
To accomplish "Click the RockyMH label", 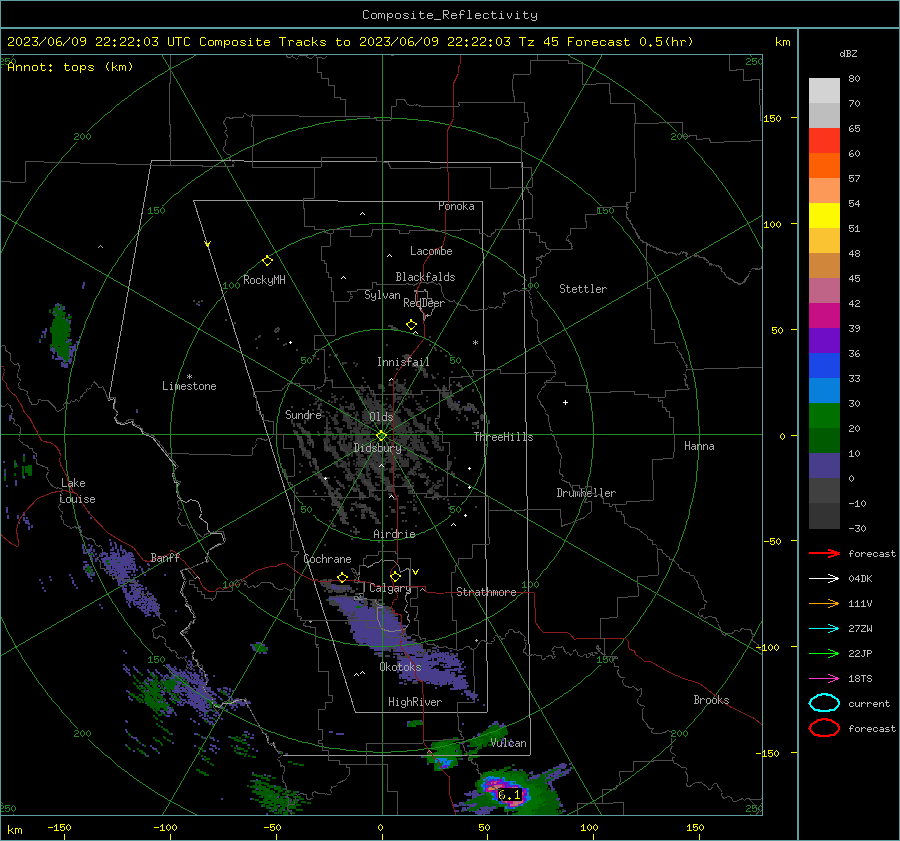I will tap(264, 280).
